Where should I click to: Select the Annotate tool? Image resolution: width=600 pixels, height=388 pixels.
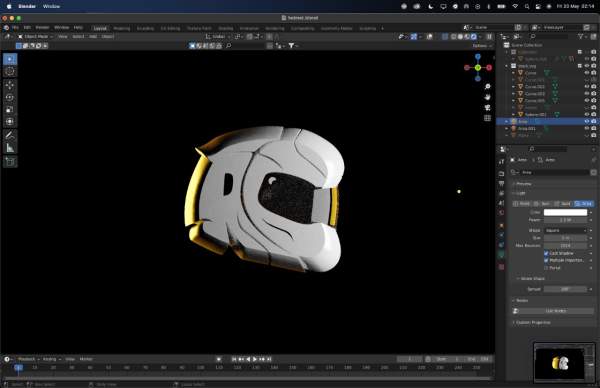click(x=10, y=135)
